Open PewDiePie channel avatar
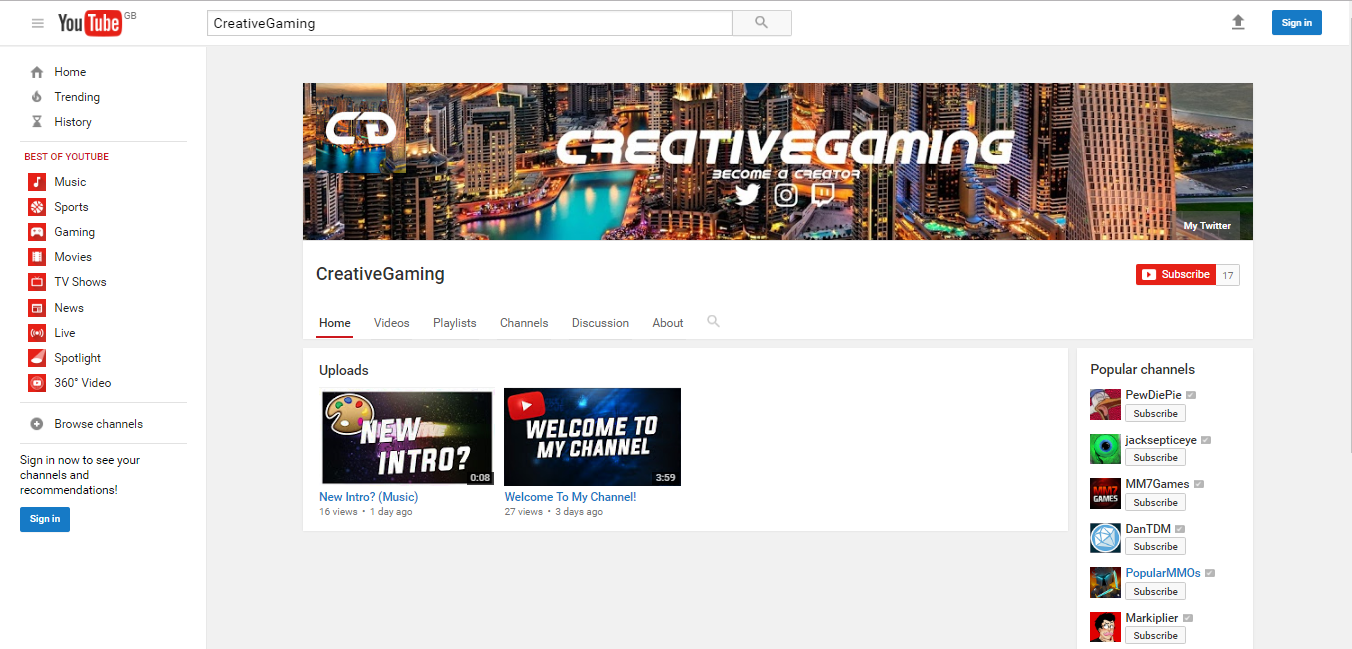Image resolution: width=1352 pixels, height=649 pixels. (x=1105, y=404)
